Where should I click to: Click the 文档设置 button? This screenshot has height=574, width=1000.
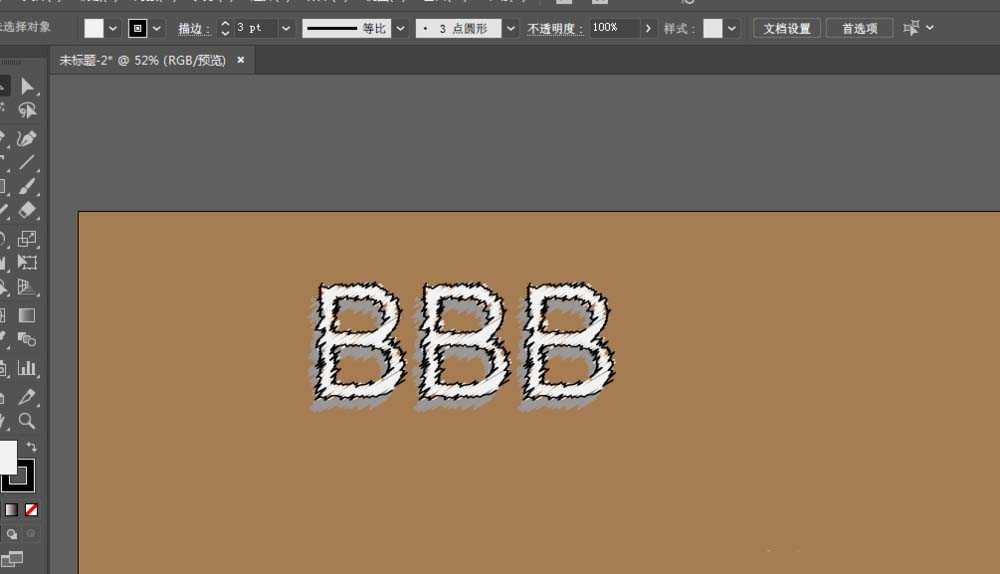[x=787, y=28]
